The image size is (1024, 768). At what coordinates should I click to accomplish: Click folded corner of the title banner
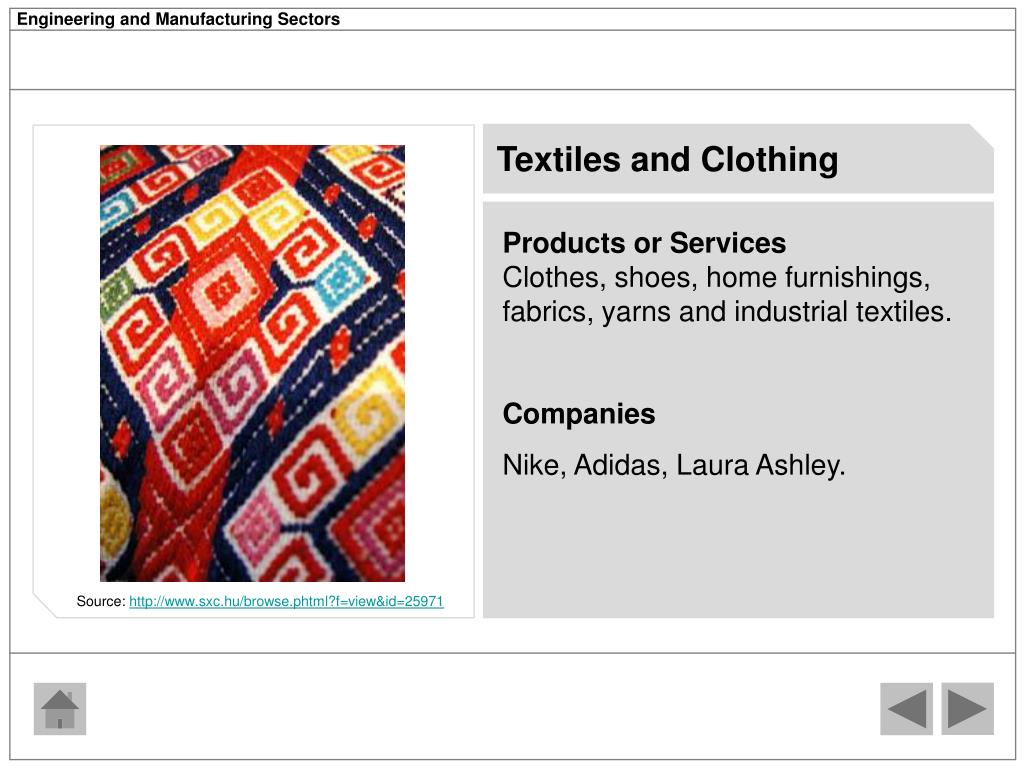click(982, 135)
